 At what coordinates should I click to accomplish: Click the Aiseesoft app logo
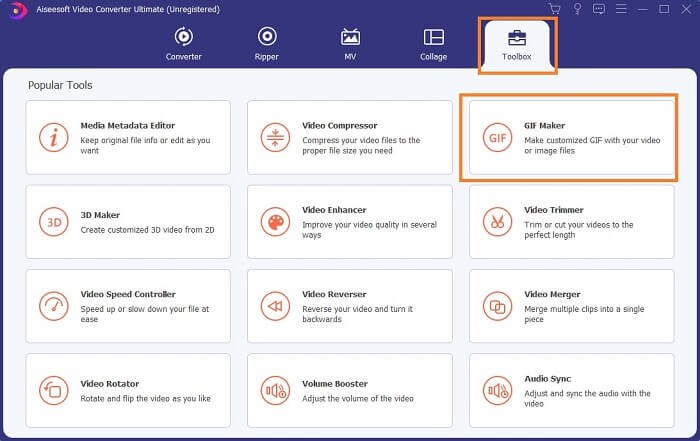pyautogui.click(x=17, y=10)
